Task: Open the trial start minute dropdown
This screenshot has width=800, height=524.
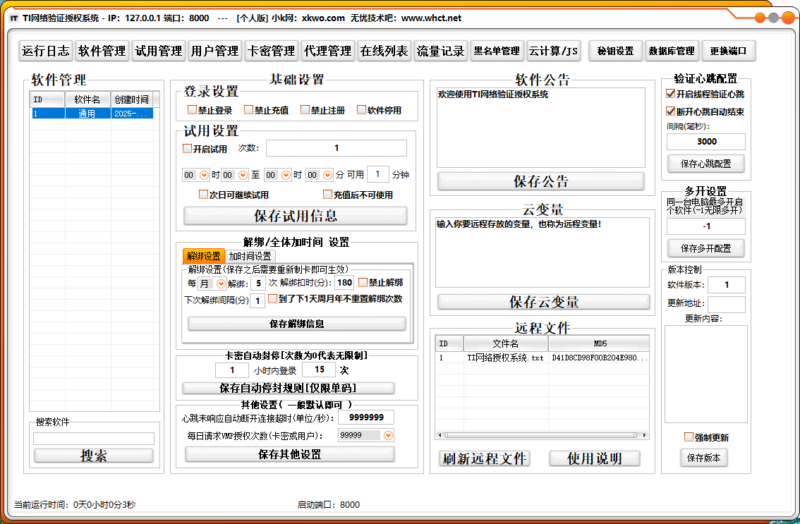Action: (243, 175)
